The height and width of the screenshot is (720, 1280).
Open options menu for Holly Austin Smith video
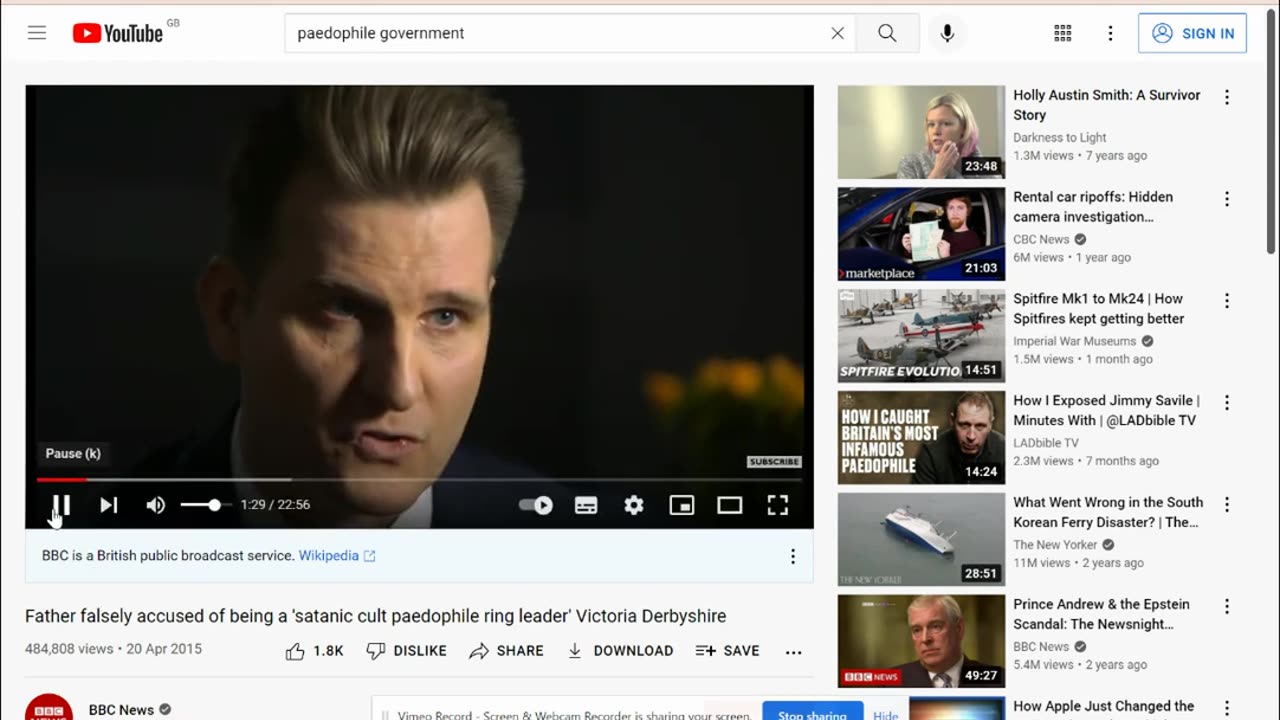(x=1227, y=97)
